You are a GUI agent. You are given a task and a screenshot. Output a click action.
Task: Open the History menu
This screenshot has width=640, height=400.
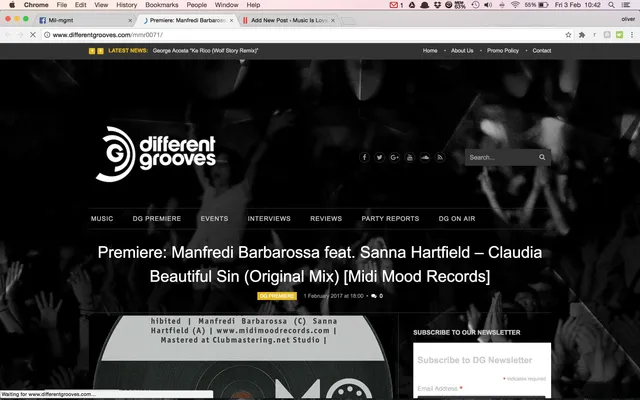tap(127, 5)
